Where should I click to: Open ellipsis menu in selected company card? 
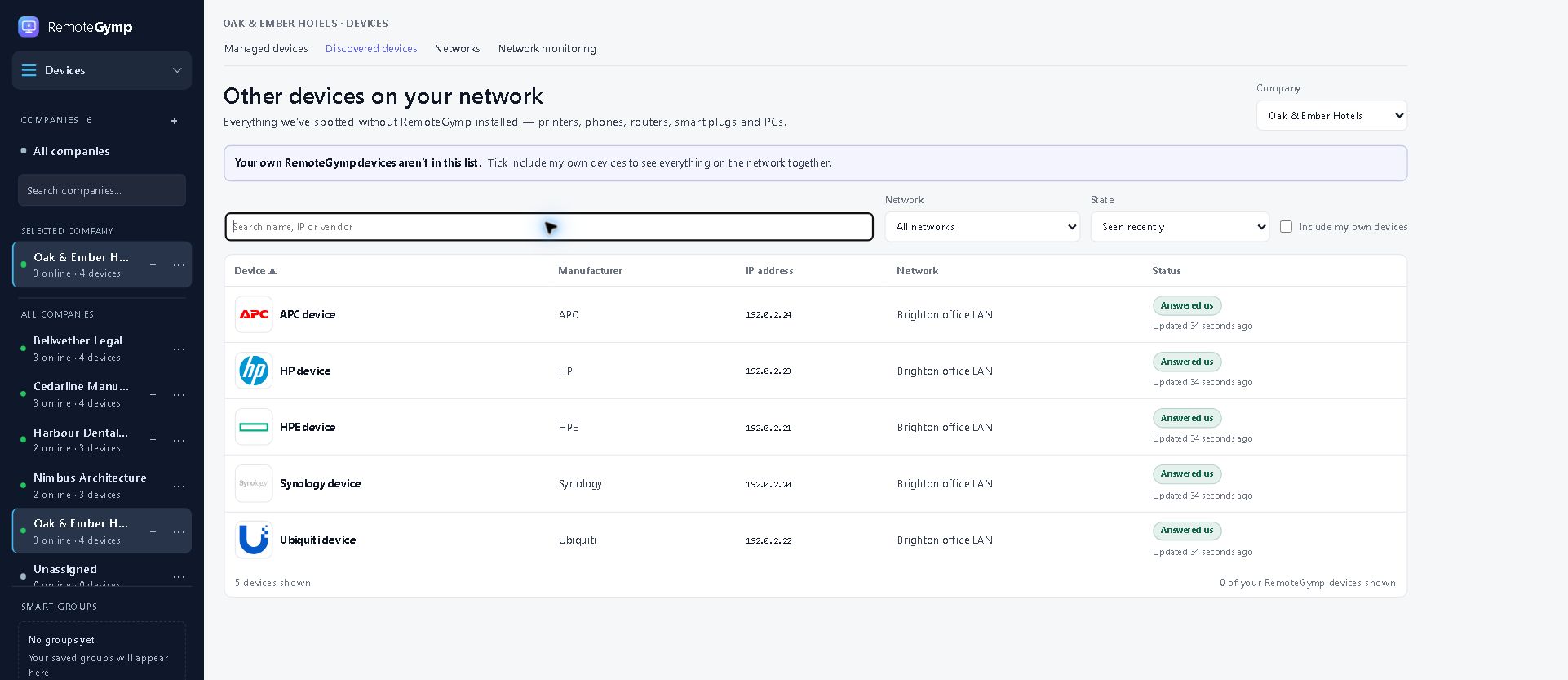[x=179, y=265]
